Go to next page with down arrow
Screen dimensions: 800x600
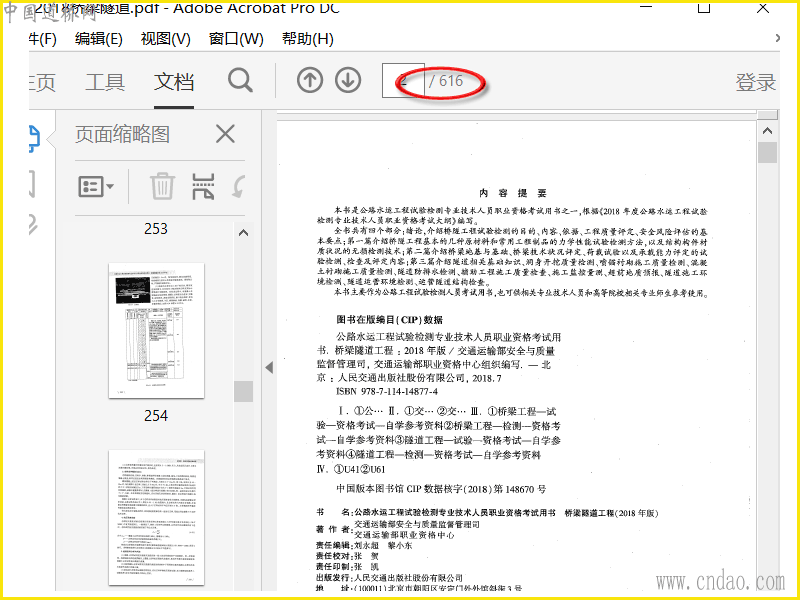coord(348,81)
